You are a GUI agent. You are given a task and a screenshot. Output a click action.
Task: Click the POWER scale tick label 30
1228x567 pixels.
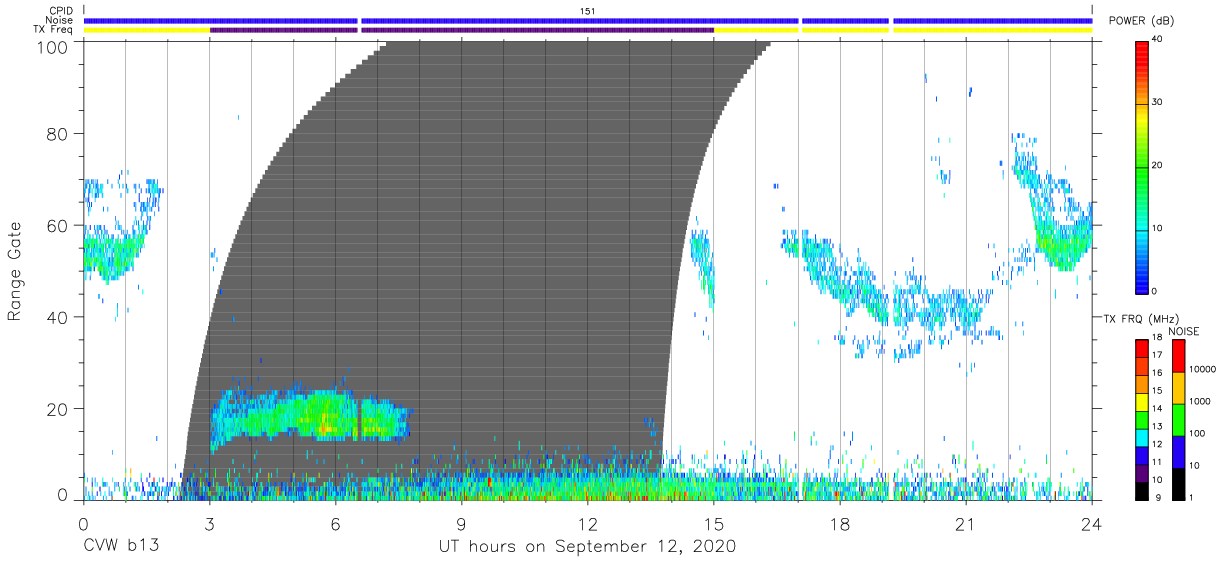1158,102
